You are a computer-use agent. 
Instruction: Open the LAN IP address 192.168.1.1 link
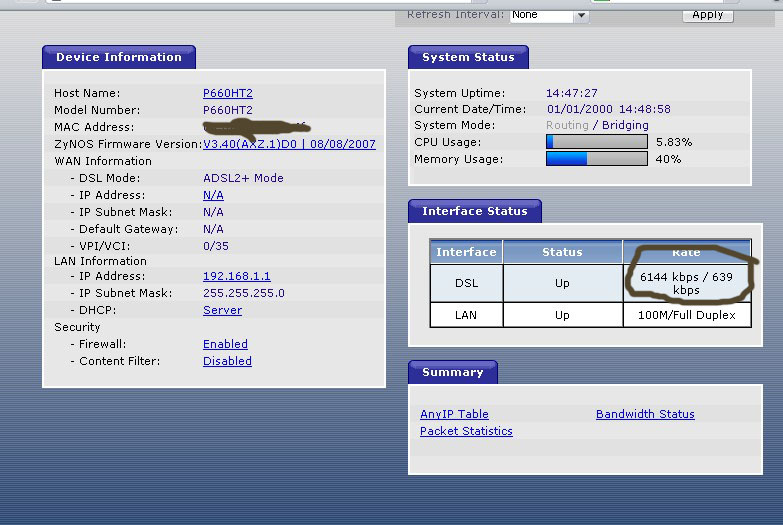pos(236,276)
